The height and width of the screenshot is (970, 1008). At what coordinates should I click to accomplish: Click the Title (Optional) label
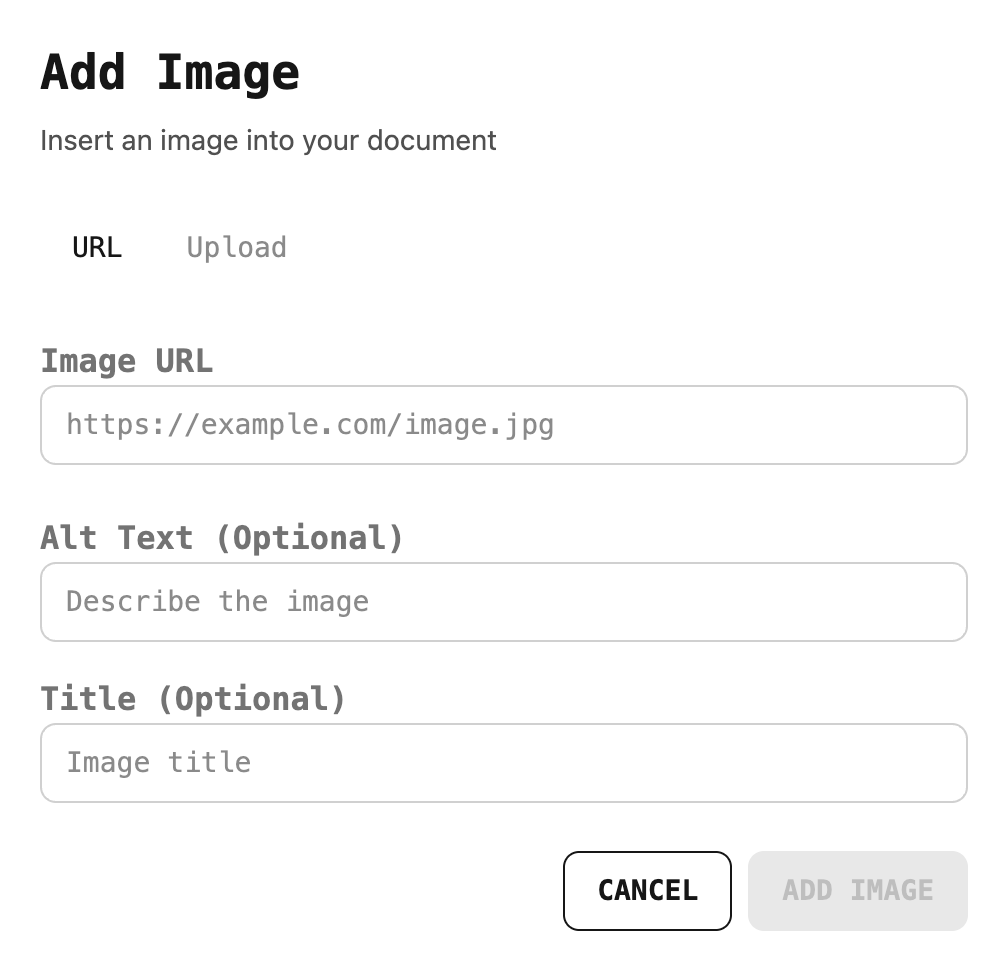pyautogui.click(x=192, y=699)
